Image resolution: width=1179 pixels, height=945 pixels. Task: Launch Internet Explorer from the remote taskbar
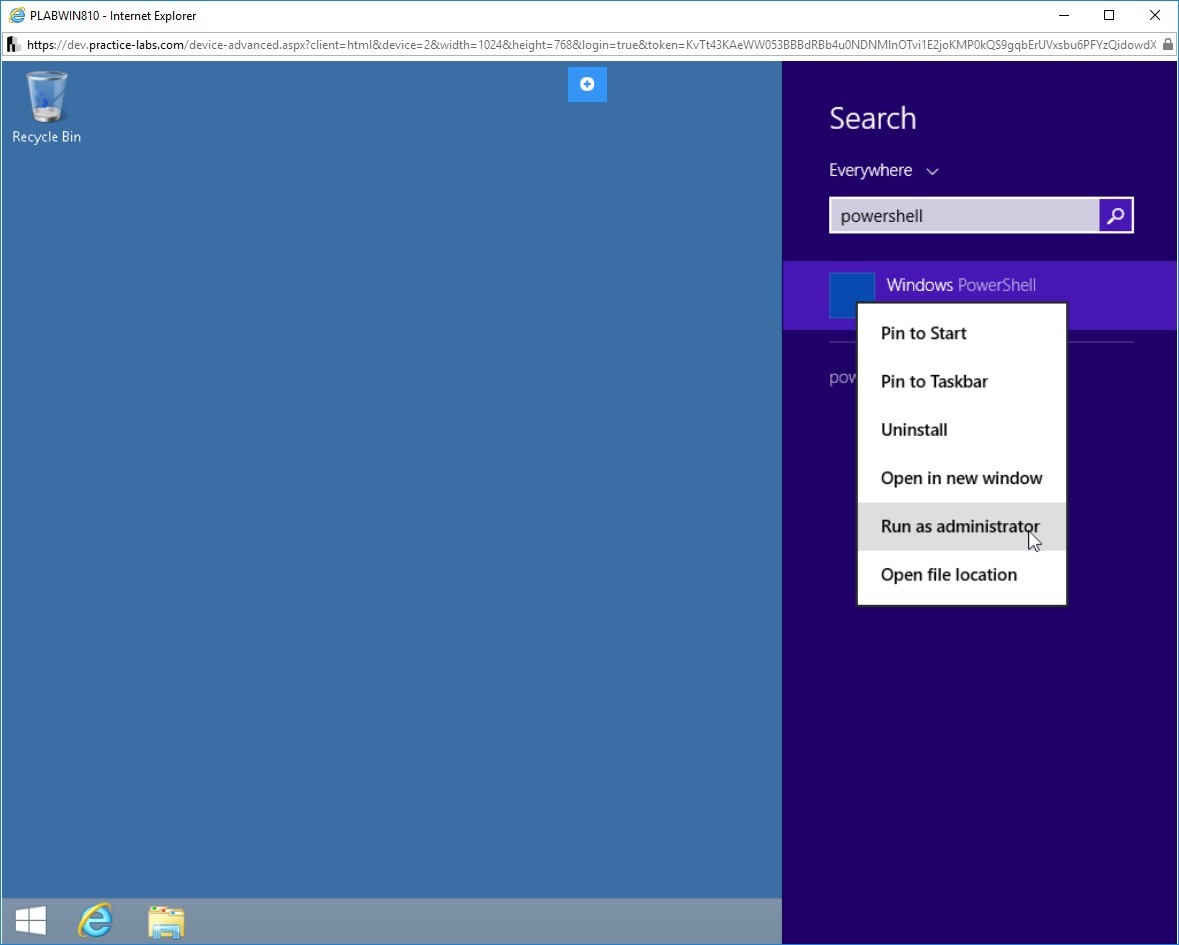pyautogui.click(x=95, y=921)
